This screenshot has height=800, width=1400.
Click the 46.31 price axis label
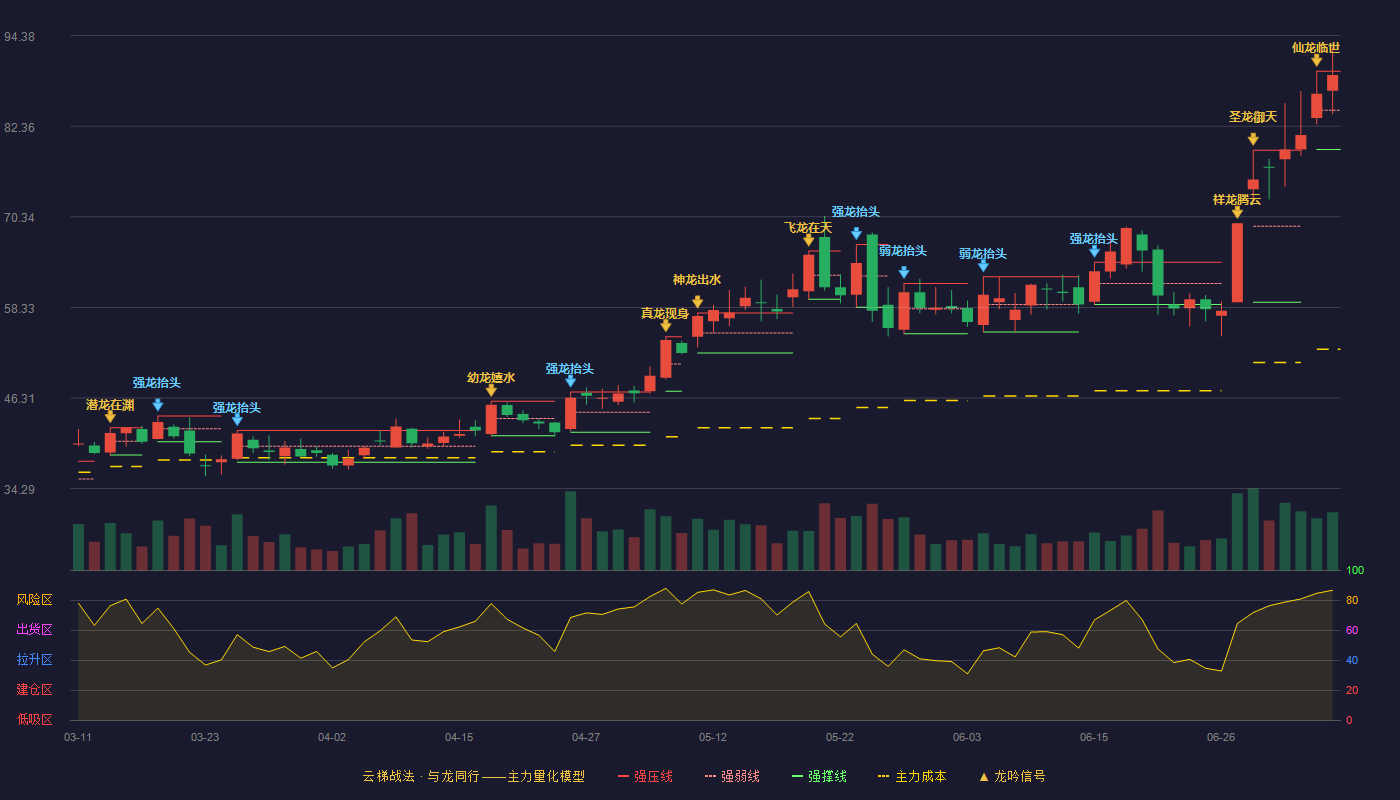(x=20, y=399)
